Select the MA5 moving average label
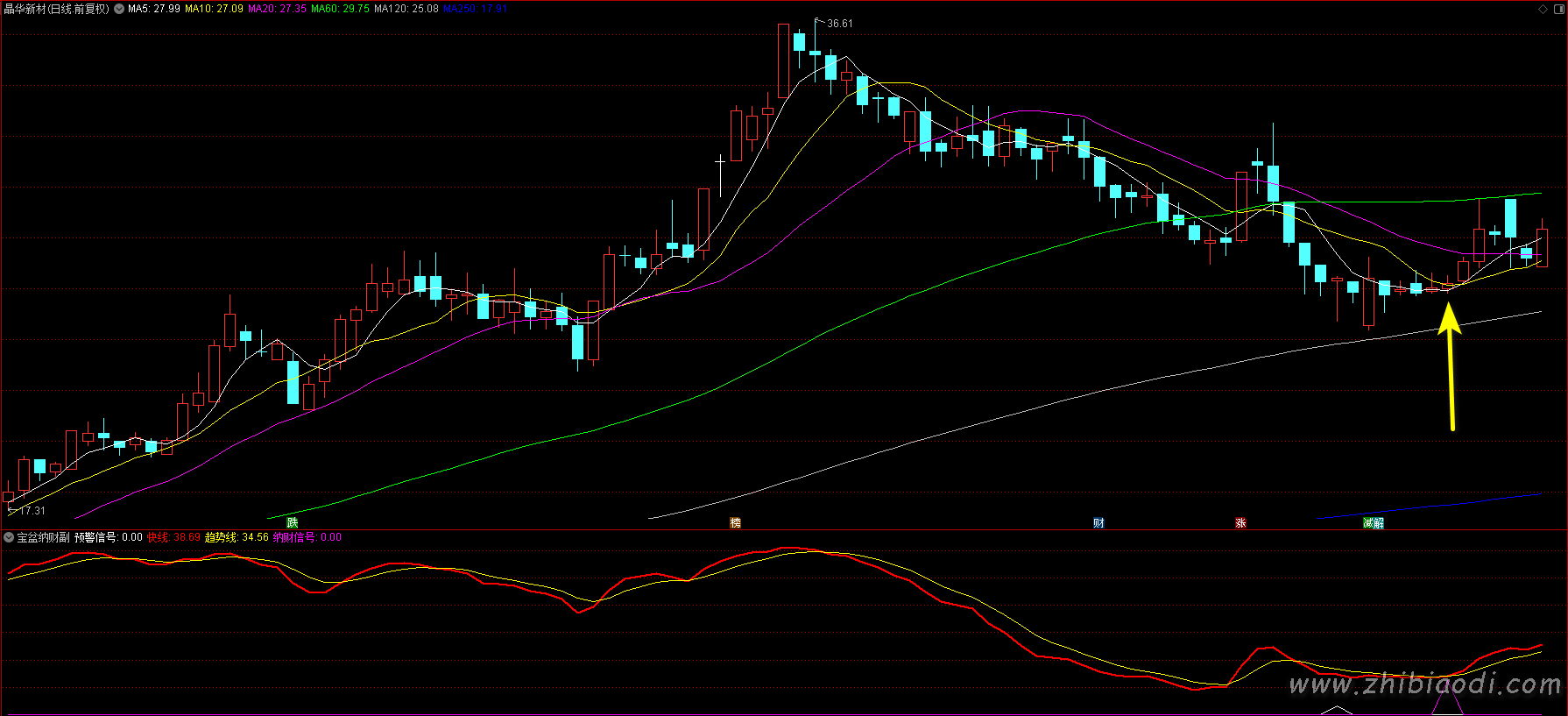 point(154,9)
